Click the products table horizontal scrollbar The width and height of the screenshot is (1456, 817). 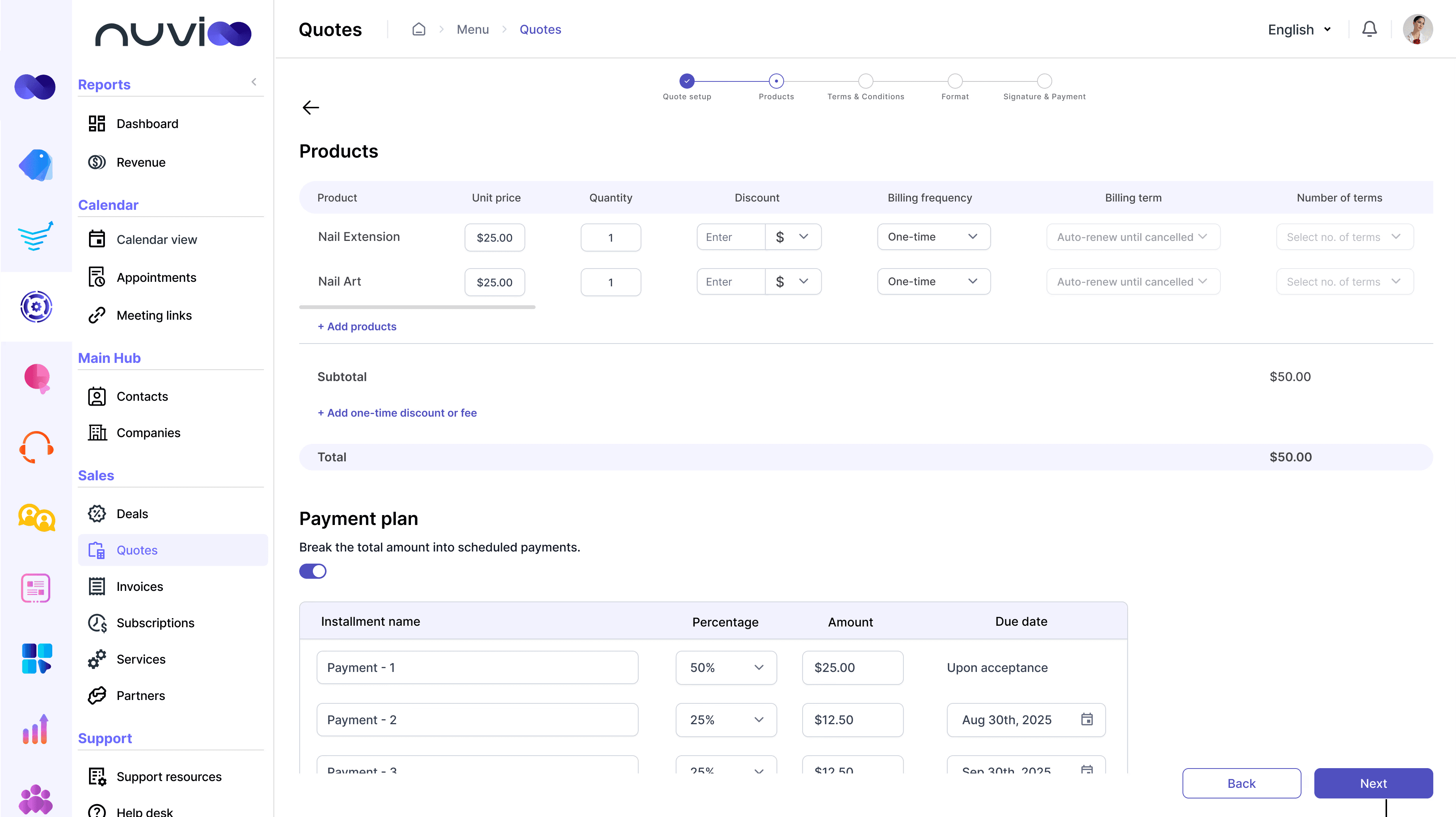pos(417,307)
